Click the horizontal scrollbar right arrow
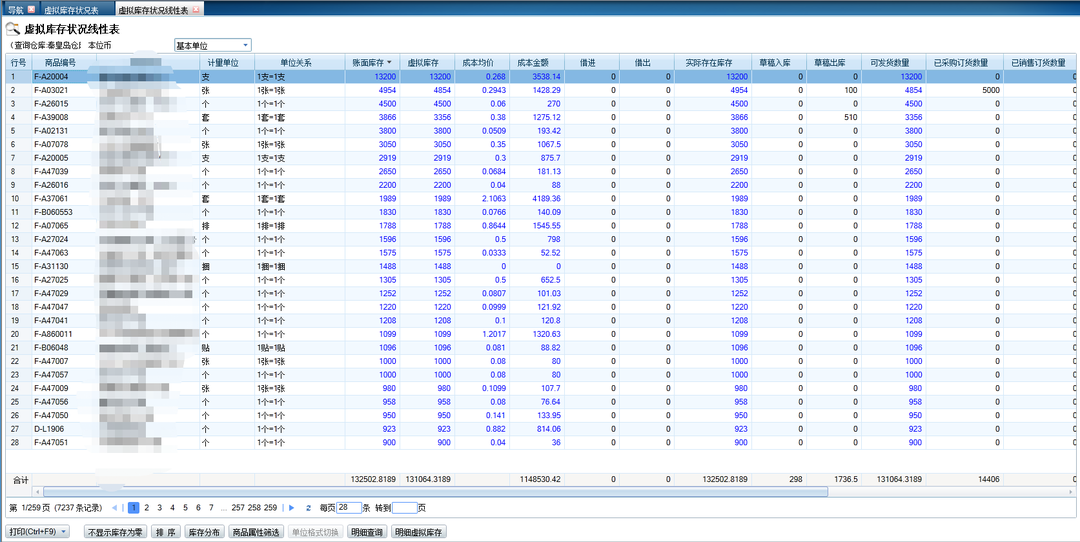This screenshot has height=542, width=1080. click(1071, 492)
